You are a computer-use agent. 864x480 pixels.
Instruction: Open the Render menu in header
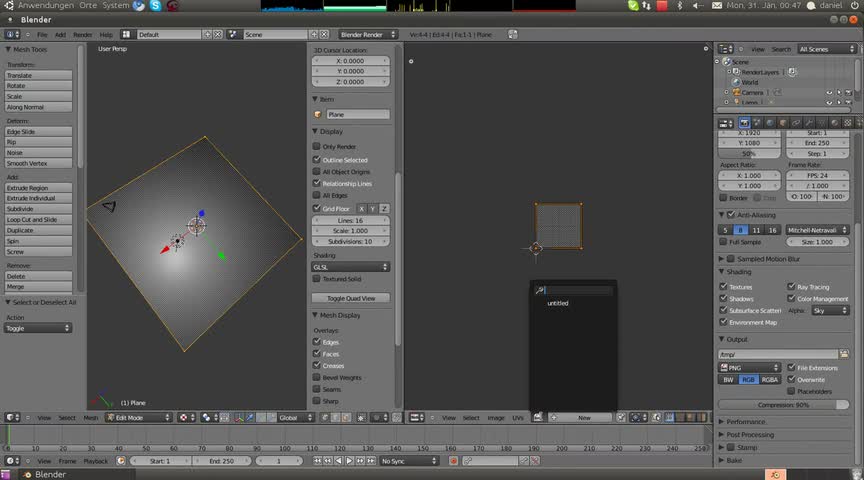82,34
